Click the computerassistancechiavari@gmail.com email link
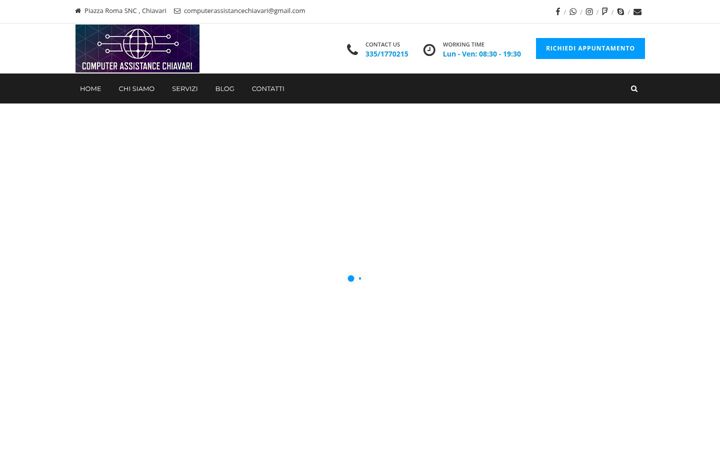 coord(244,11)
